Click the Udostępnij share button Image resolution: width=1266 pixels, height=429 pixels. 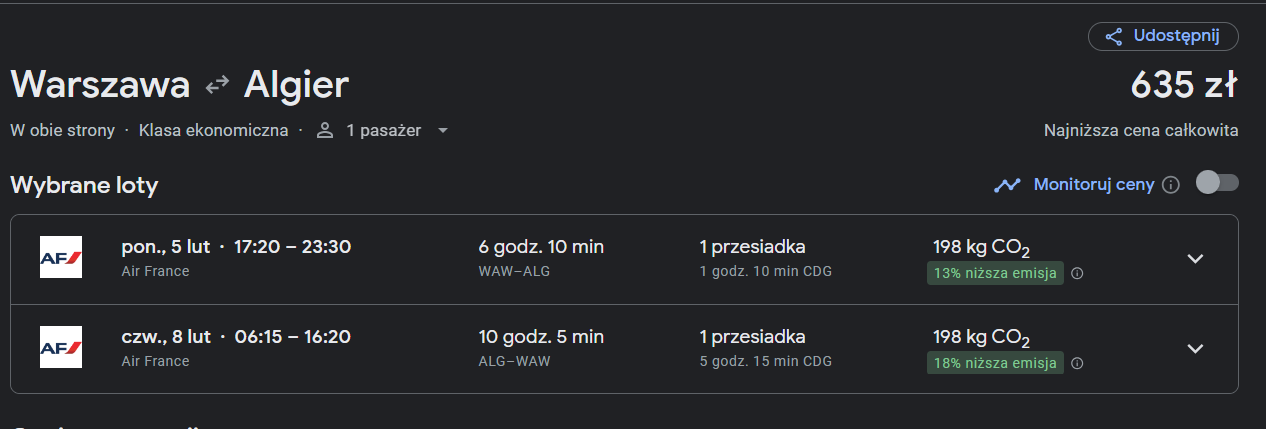[x=1163, y=36]
